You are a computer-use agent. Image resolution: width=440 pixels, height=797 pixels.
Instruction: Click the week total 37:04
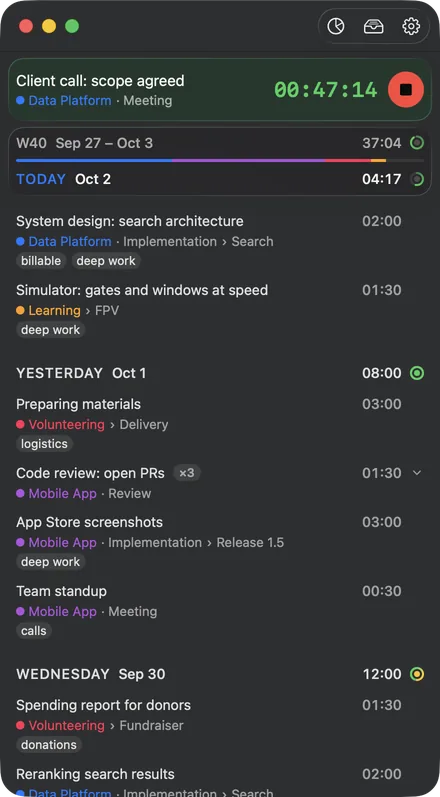pyautogui.click(x=382, y=143)
